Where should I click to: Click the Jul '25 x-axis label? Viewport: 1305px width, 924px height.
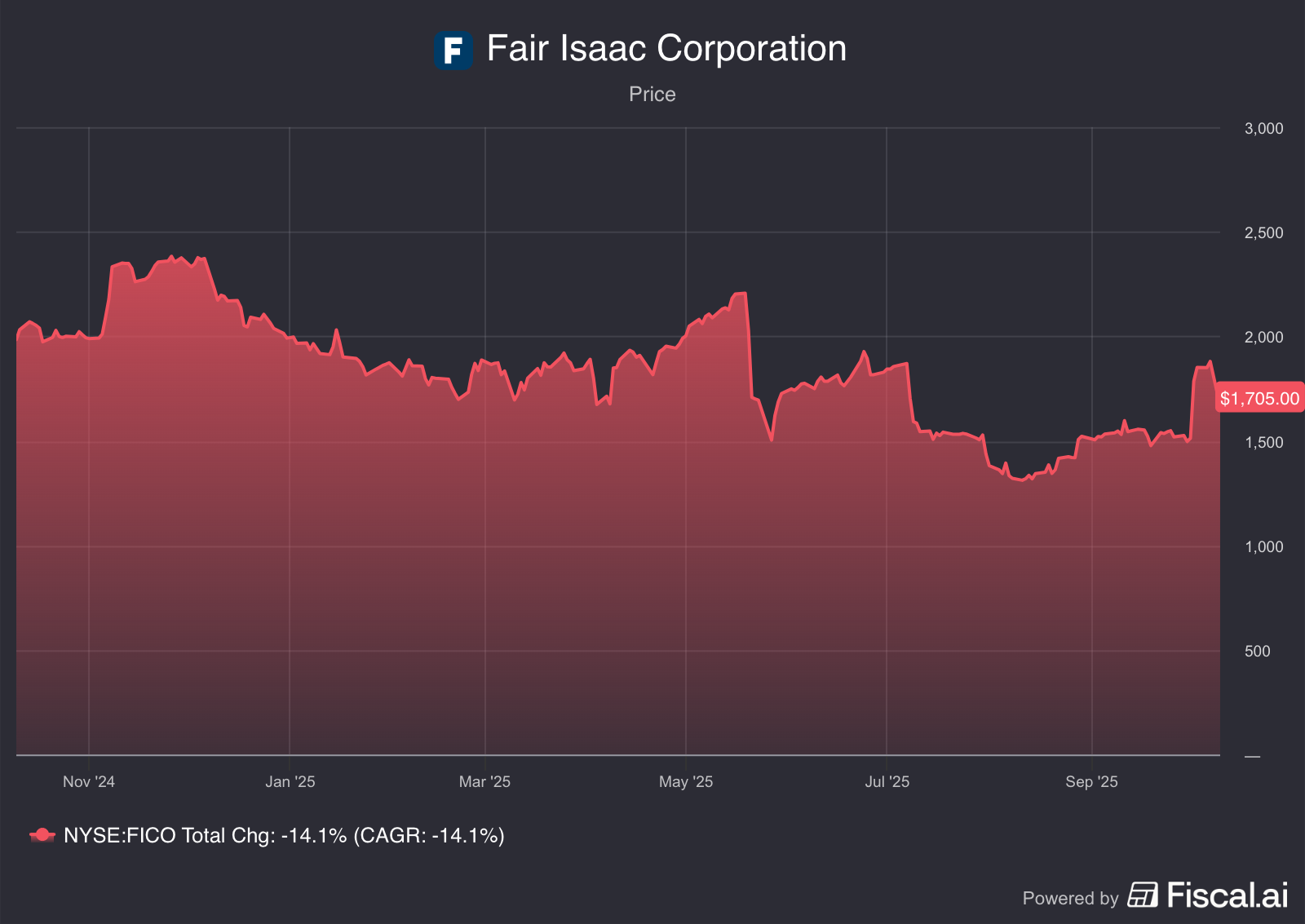887,781
